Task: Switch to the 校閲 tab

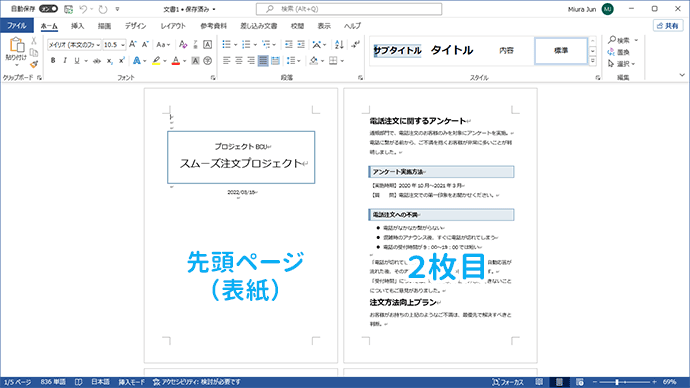Action: tap(297, 26)
